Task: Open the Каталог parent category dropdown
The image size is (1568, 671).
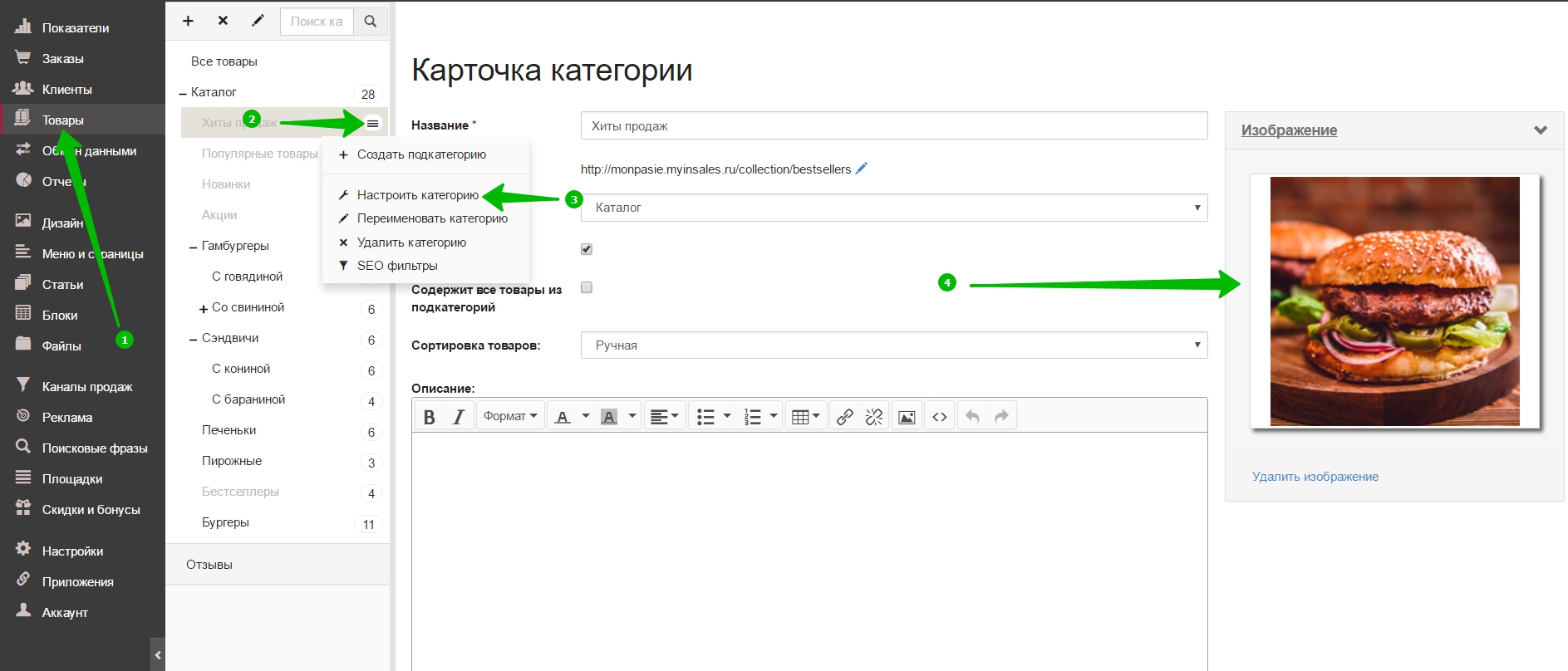Action: coord(894,208)
